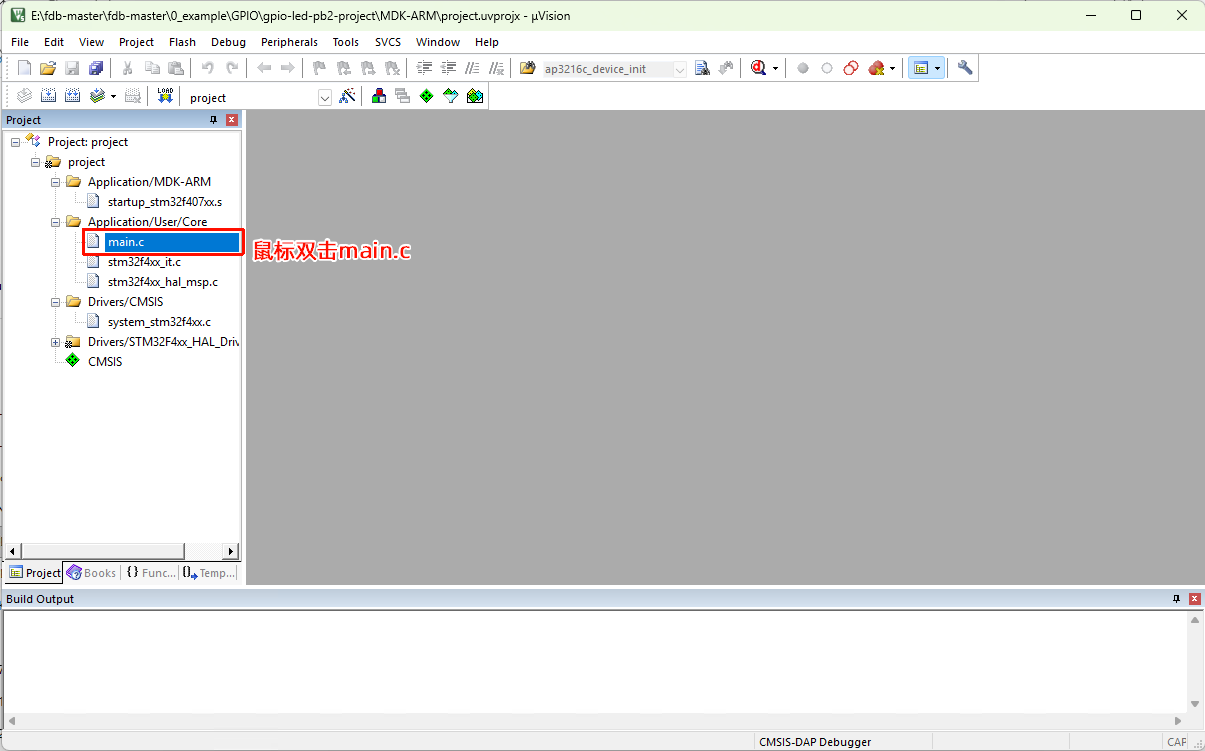Click the Open file folder icon
1205x751 pixels.
(x=47, y=68)
